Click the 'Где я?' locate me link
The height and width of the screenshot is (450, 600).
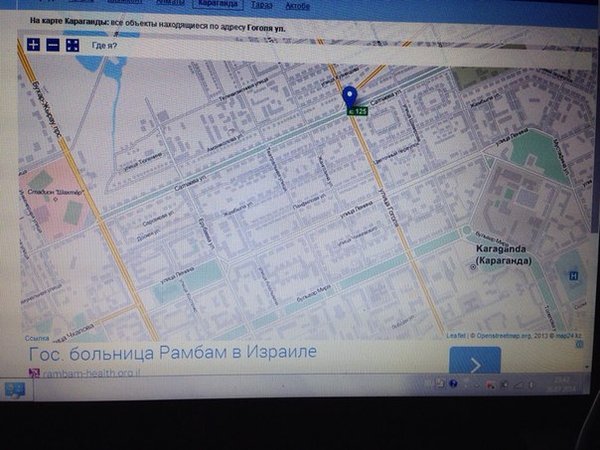coord(103,45)
